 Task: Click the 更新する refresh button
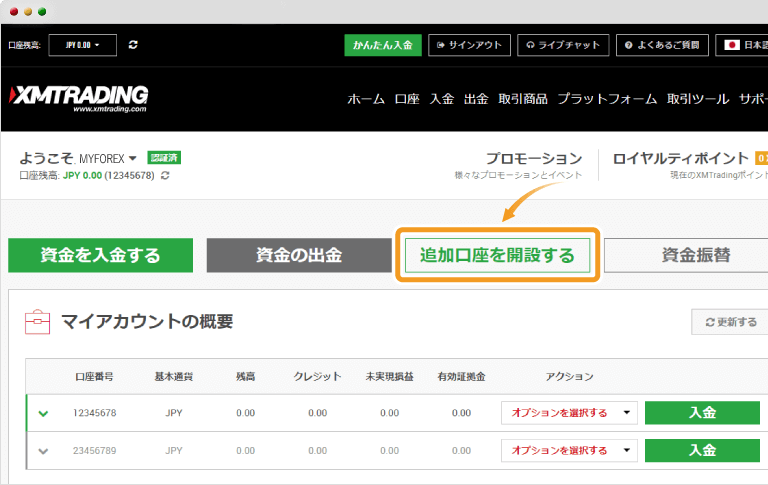tap(730, 322)
